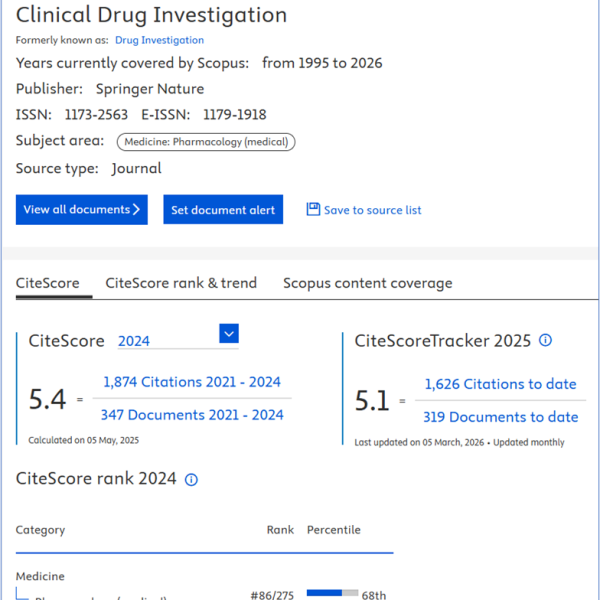Open the CiteScore rank & trend tab
This screenshot has height=600, width=600.
181,283
